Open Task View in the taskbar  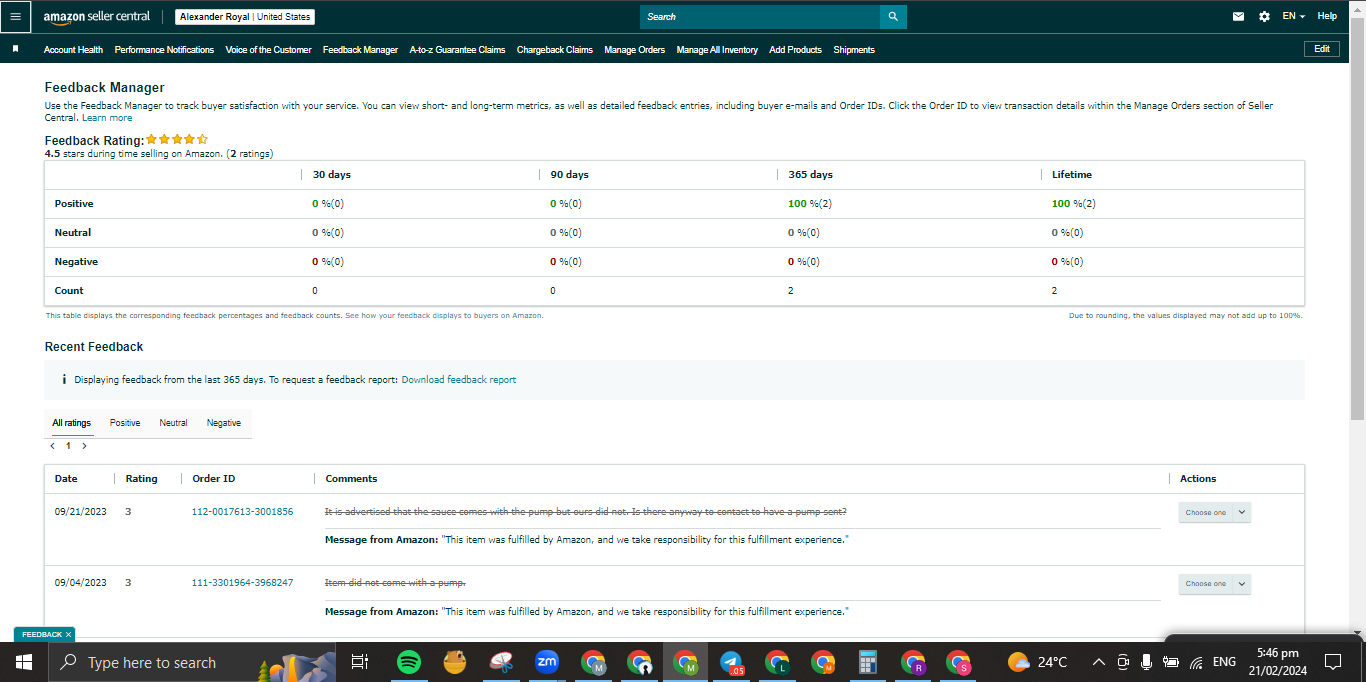[360, 662]
